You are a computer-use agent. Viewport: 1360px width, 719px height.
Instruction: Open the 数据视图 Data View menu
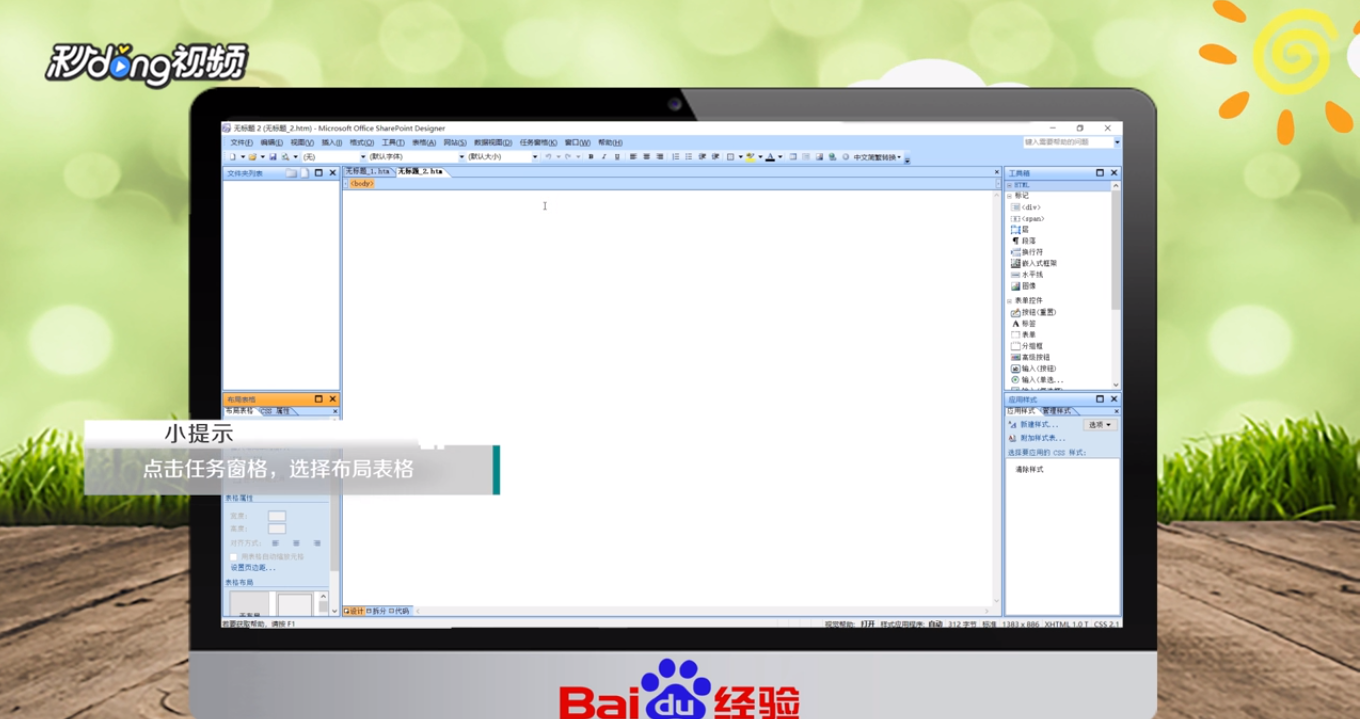click(493, 142)
